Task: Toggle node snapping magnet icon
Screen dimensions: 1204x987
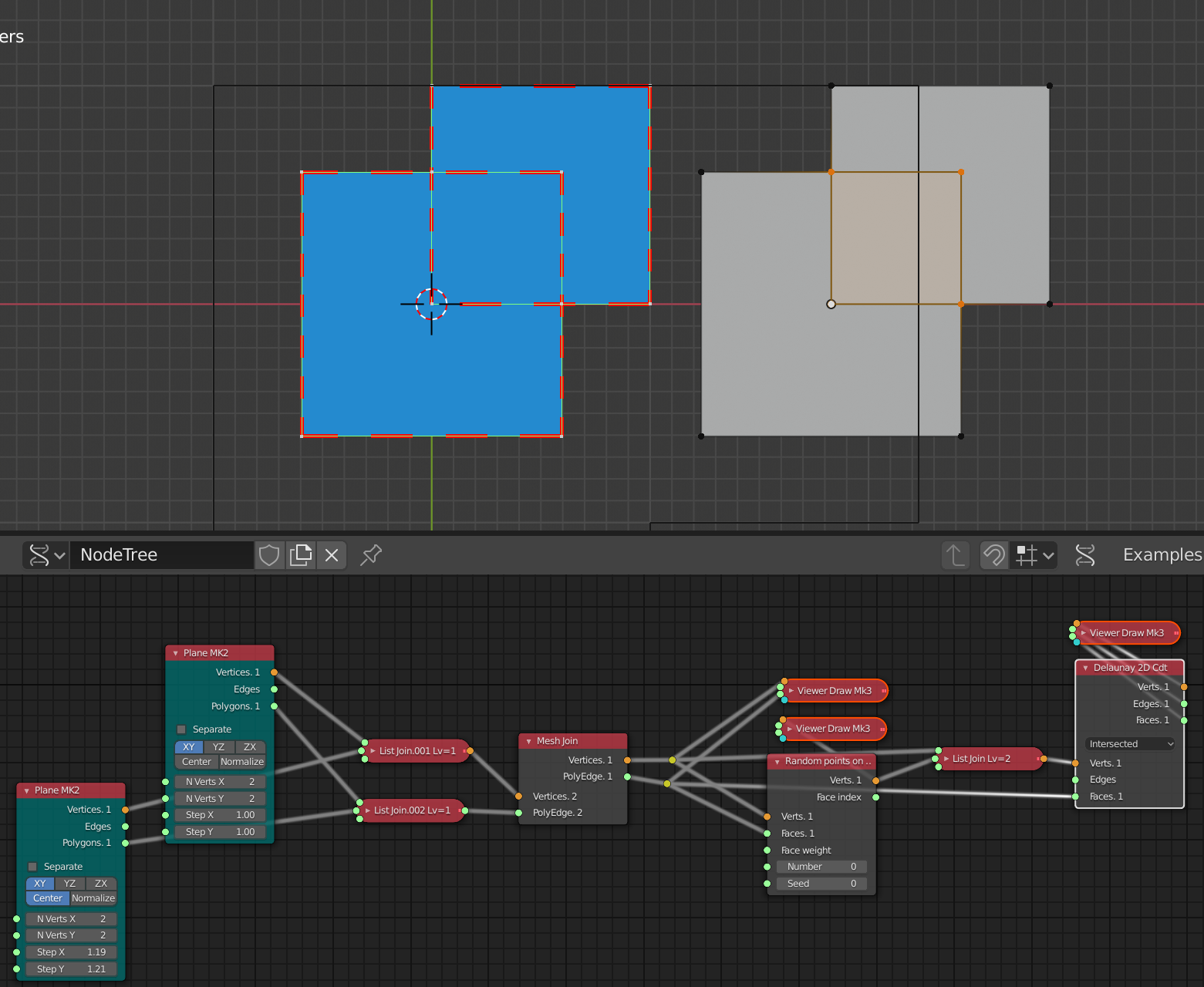Action: [x=994, y=555]
